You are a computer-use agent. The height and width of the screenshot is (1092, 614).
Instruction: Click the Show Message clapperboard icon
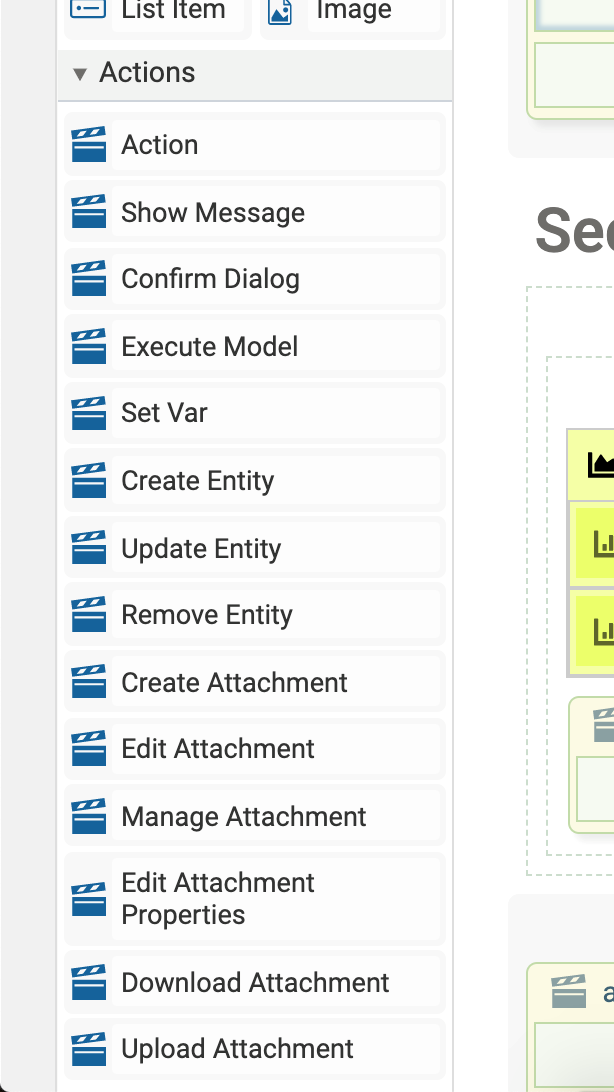pos(89,212)
